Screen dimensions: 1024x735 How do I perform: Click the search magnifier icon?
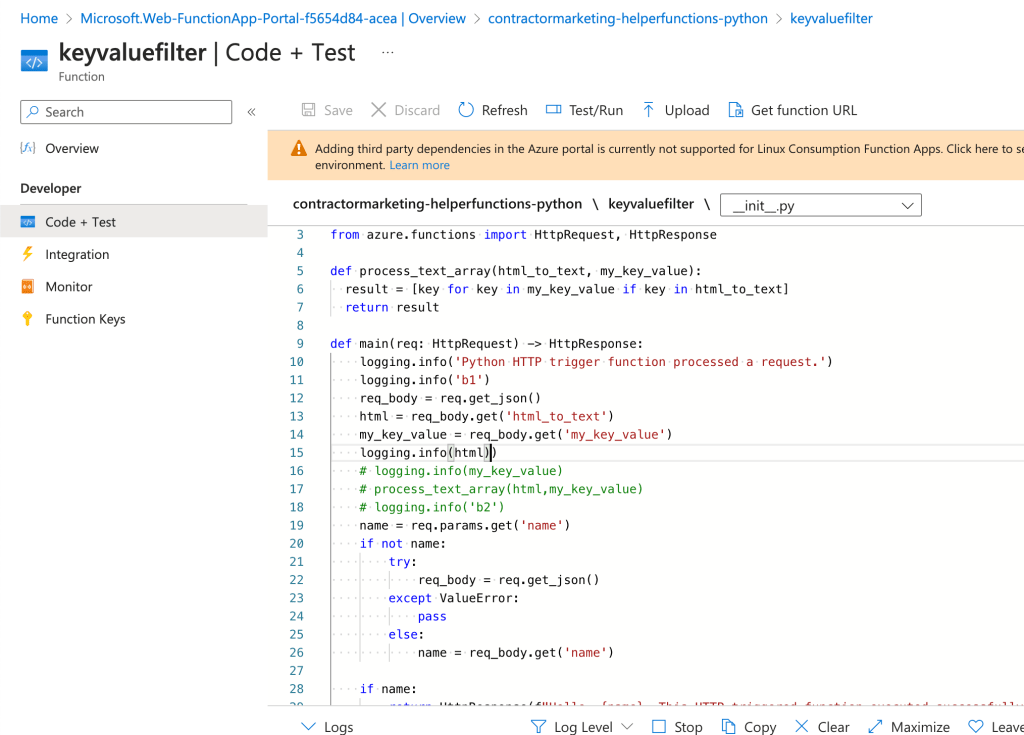(x=33, y=112)
